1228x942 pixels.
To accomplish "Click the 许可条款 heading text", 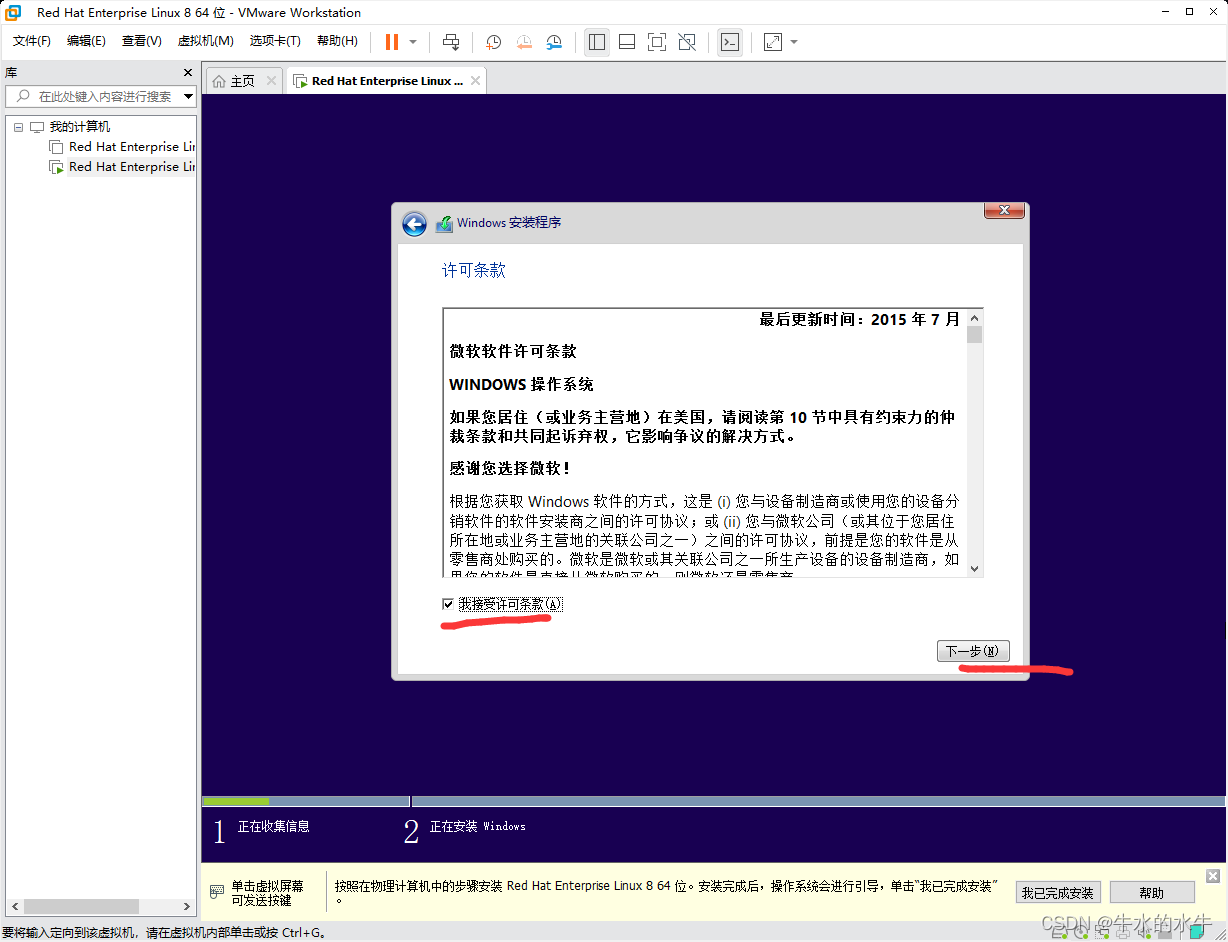I will point(474,271).
